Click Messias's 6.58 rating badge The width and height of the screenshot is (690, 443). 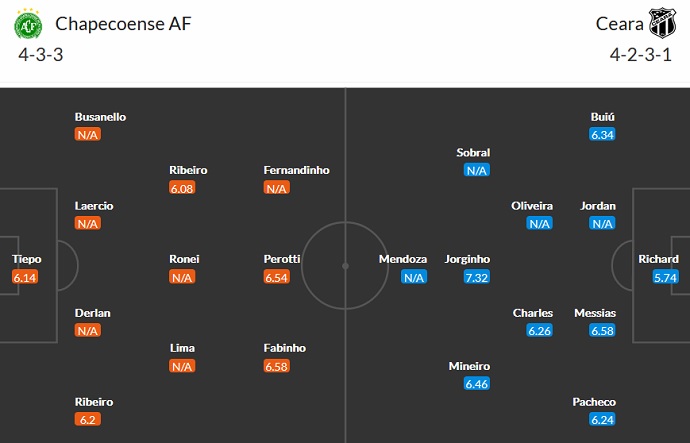tap(602, 331)
